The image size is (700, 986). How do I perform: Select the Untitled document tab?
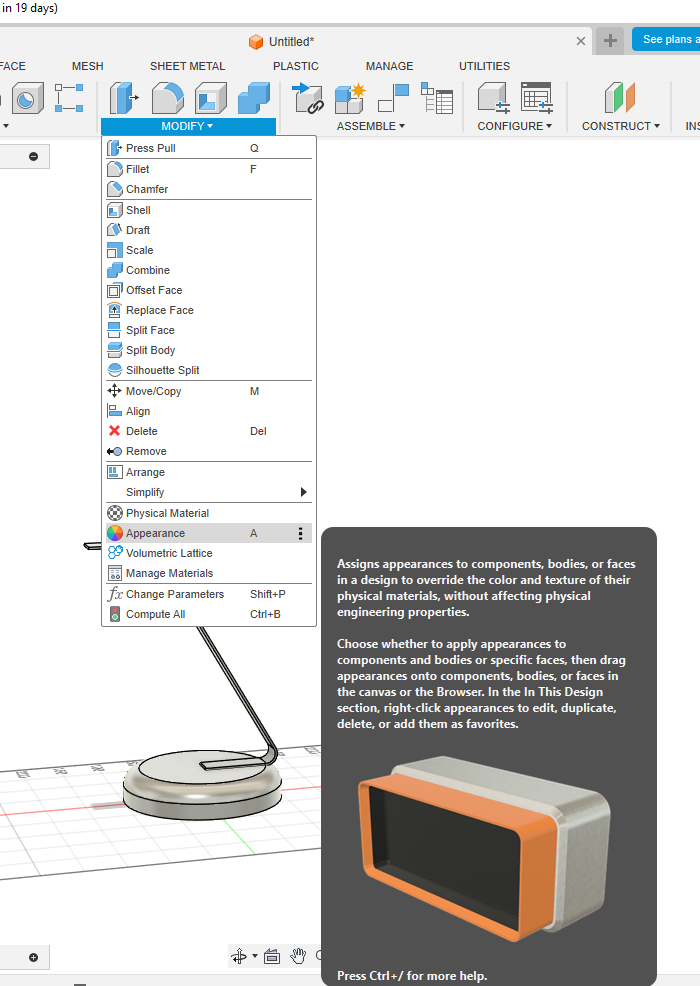(282, 42)
